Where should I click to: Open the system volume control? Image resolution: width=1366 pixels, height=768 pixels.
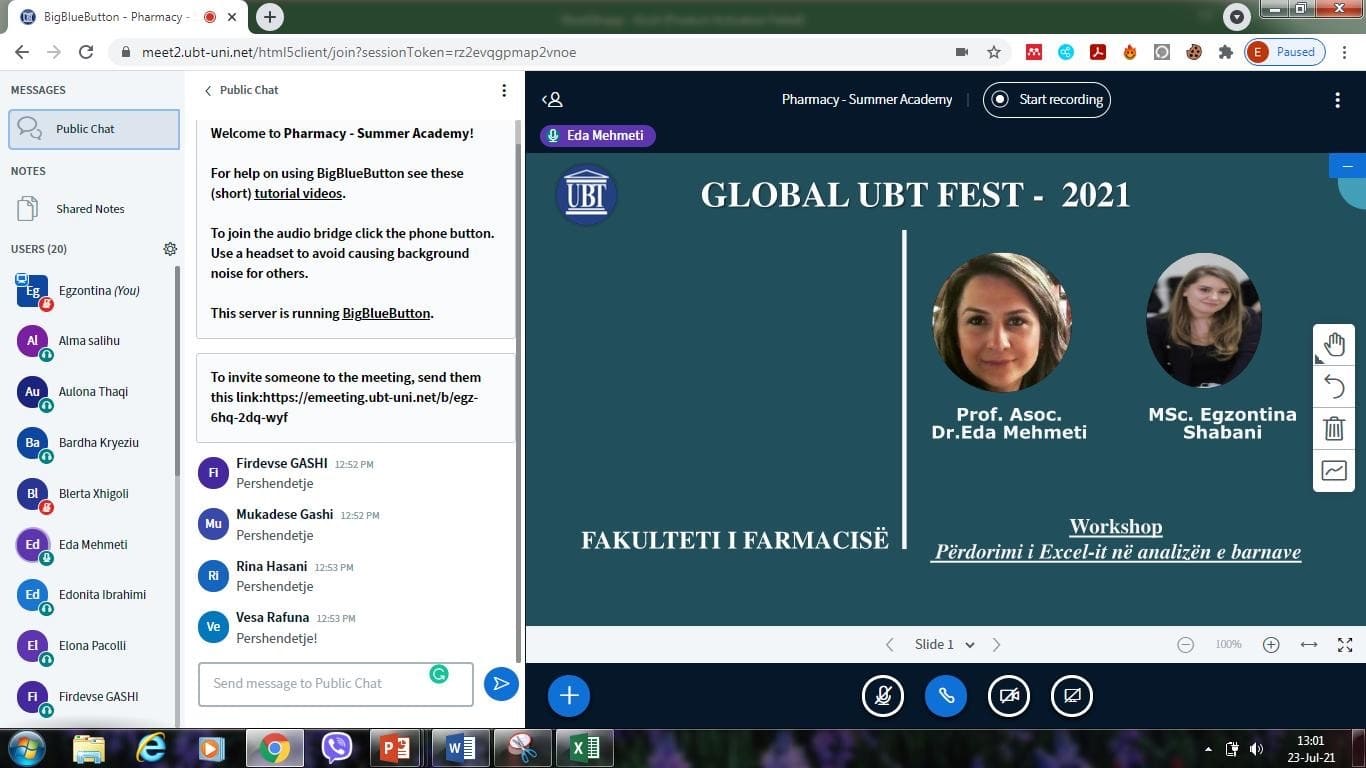tap(1256, 748)
